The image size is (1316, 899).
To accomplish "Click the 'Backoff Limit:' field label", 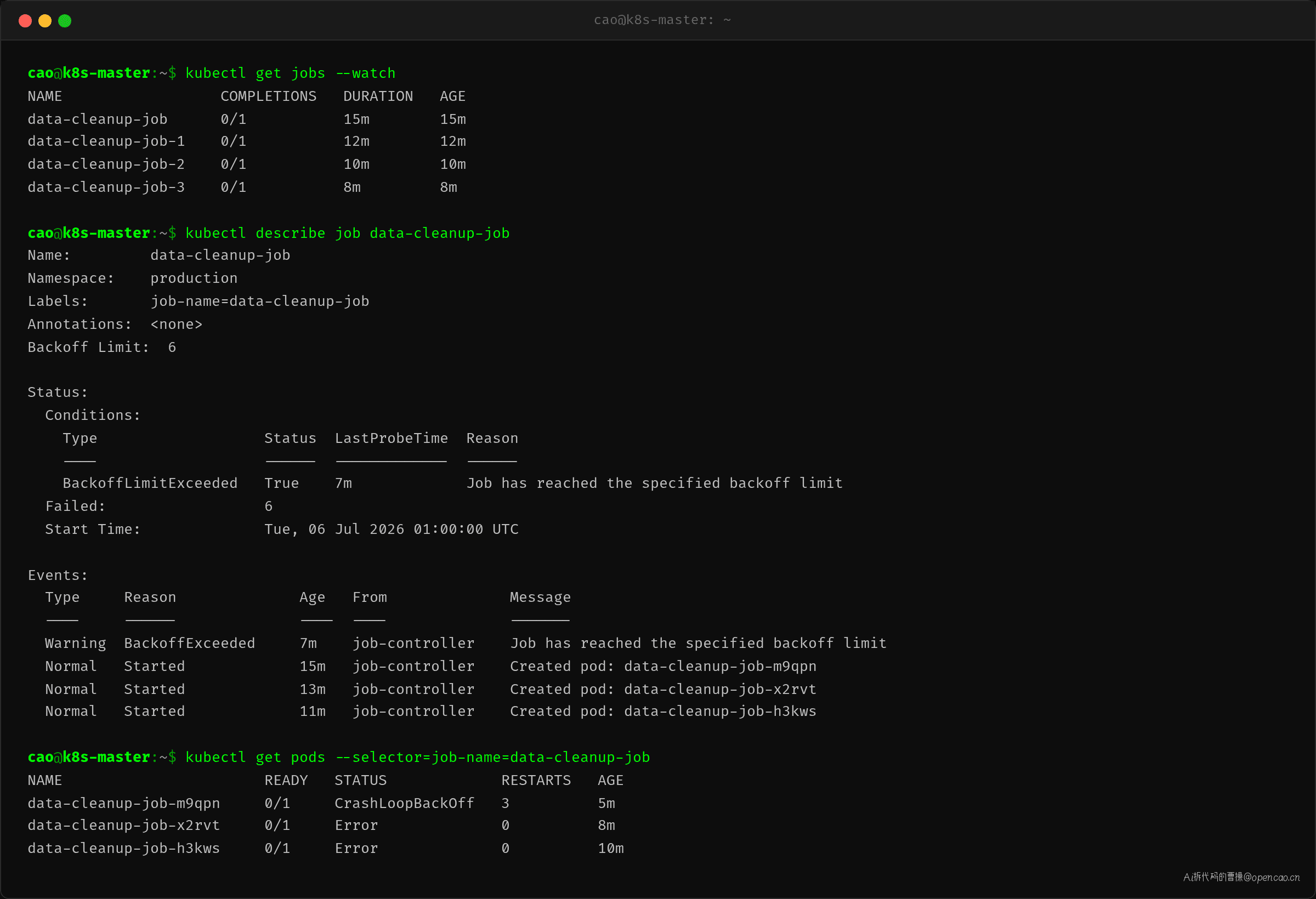I will (x=88, y=347).
